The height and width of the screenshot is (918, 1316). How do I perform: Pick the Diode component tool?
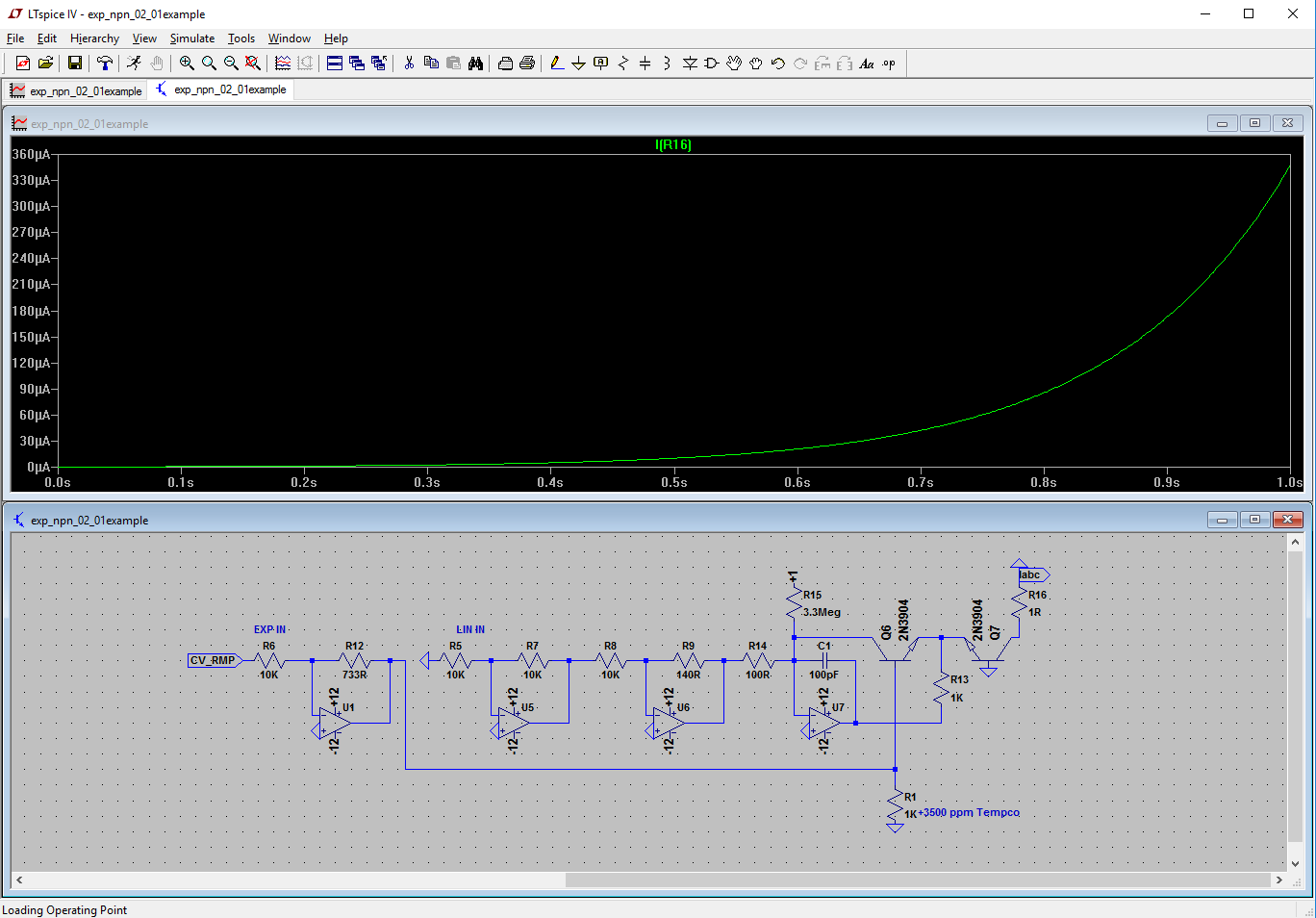click(x=690, y=64)
